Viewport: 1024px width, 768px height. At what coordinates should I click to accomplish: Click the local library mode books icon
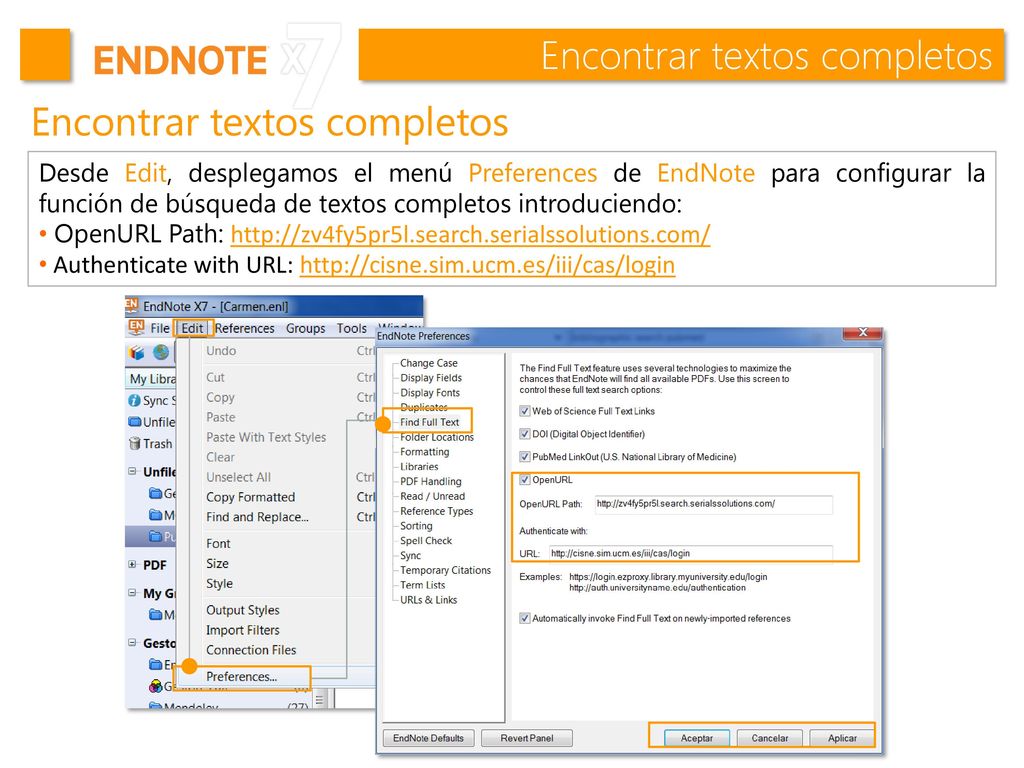tap(137, 353)
